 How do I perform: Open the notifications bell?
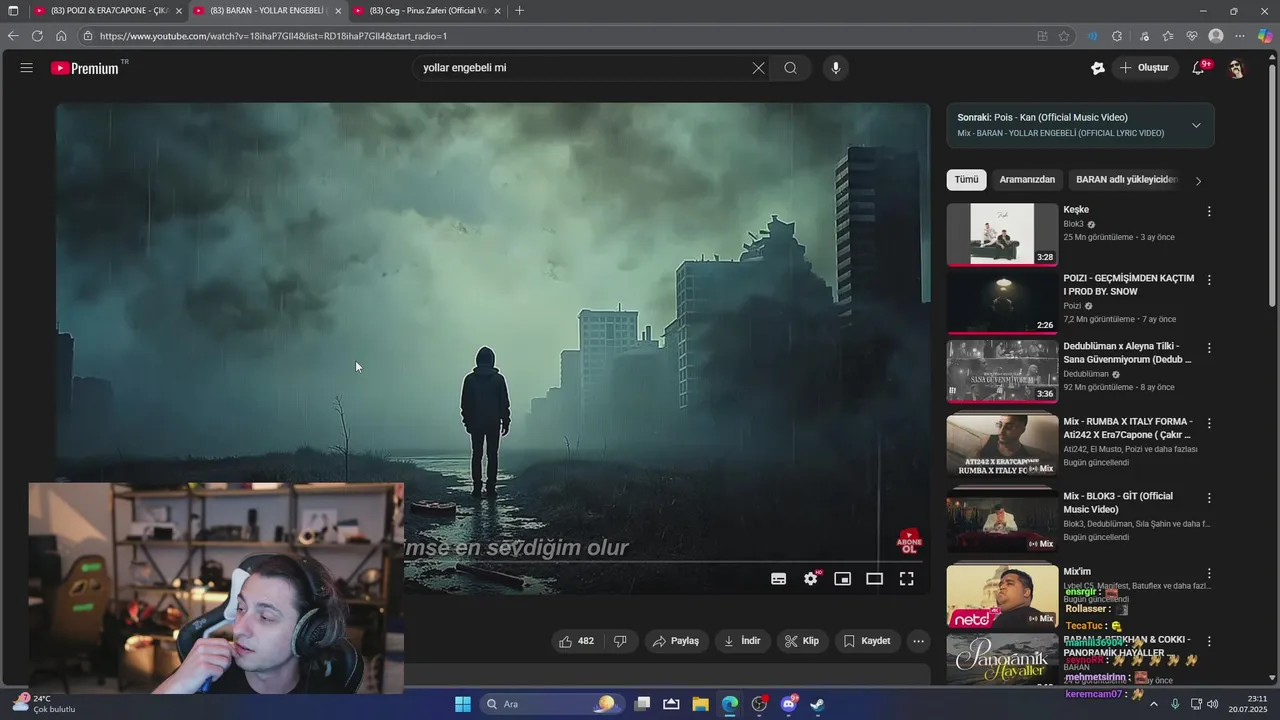pyautogui.click(x=1198, y=68)
